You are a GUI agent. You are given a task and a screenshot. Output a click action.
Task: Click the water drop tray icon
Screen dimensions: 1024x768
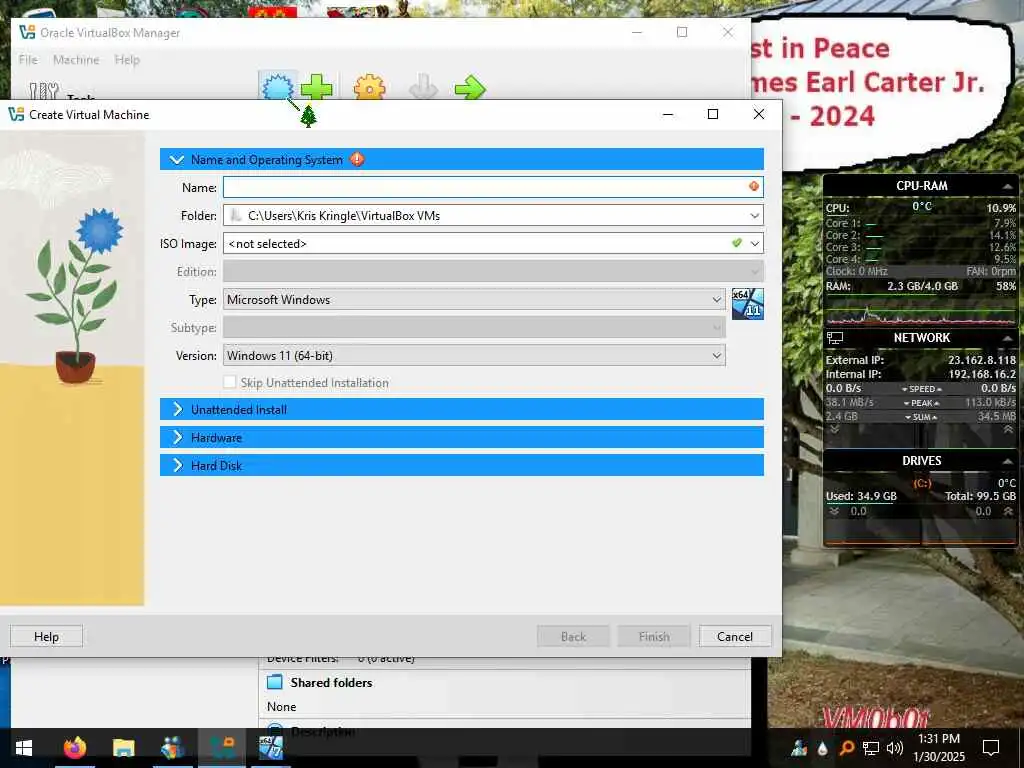822,748
